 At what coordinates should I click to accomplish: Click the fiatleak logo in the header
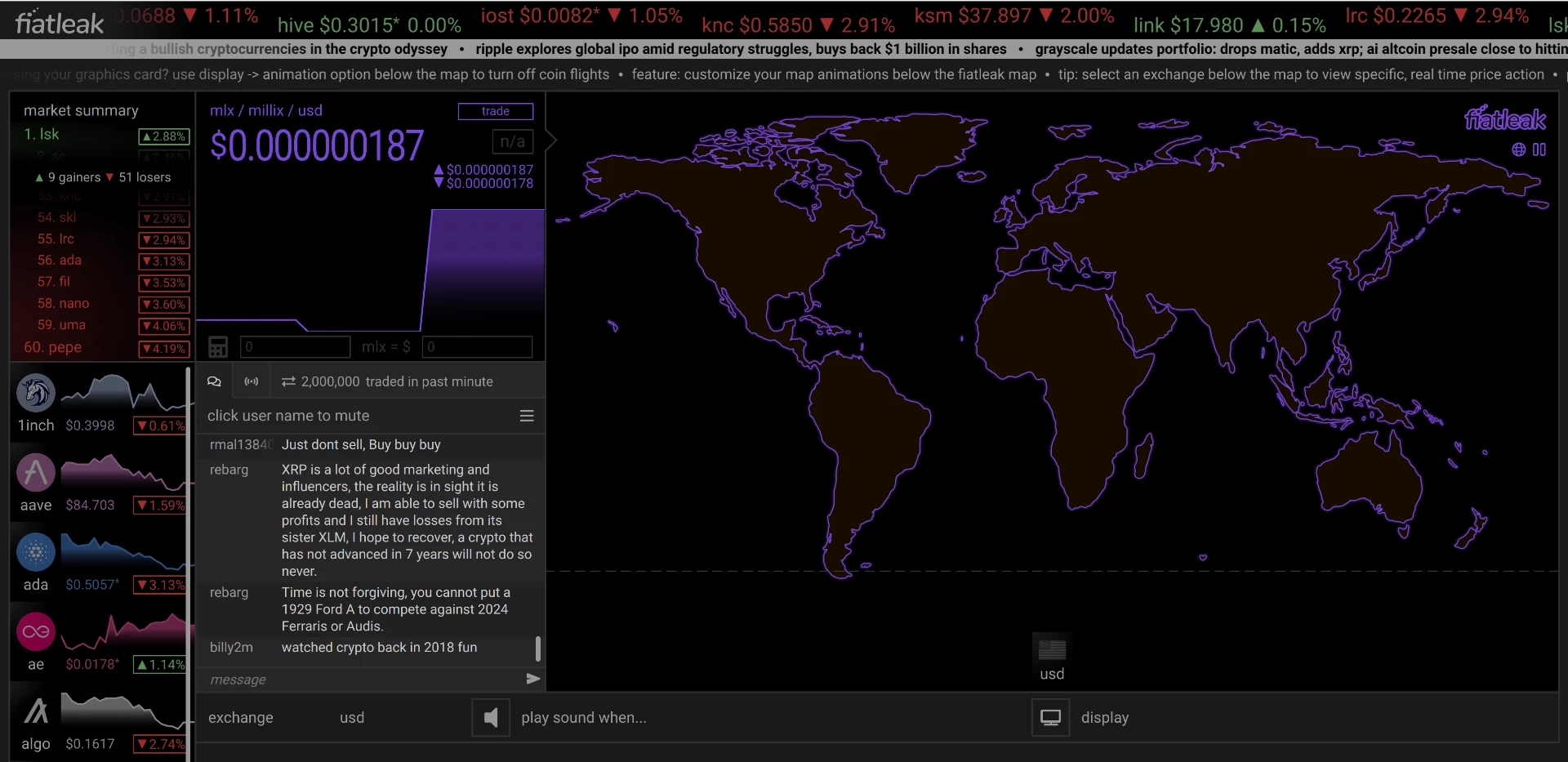60,23
